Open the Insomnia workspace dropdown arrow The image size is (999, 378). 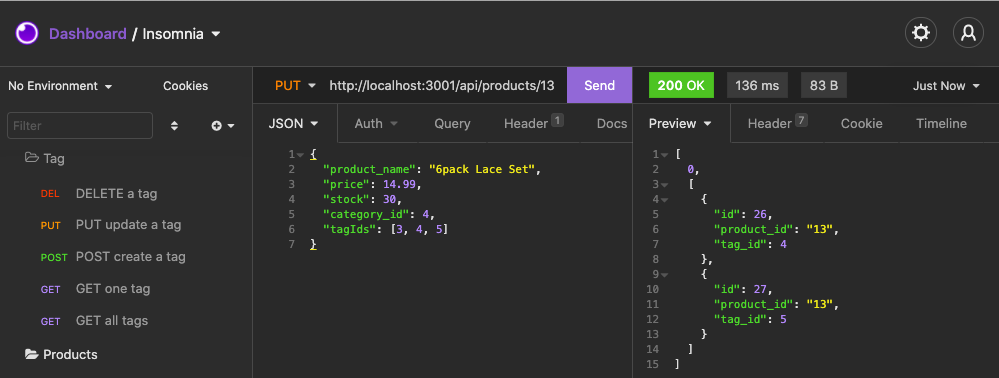coord(216,34)
